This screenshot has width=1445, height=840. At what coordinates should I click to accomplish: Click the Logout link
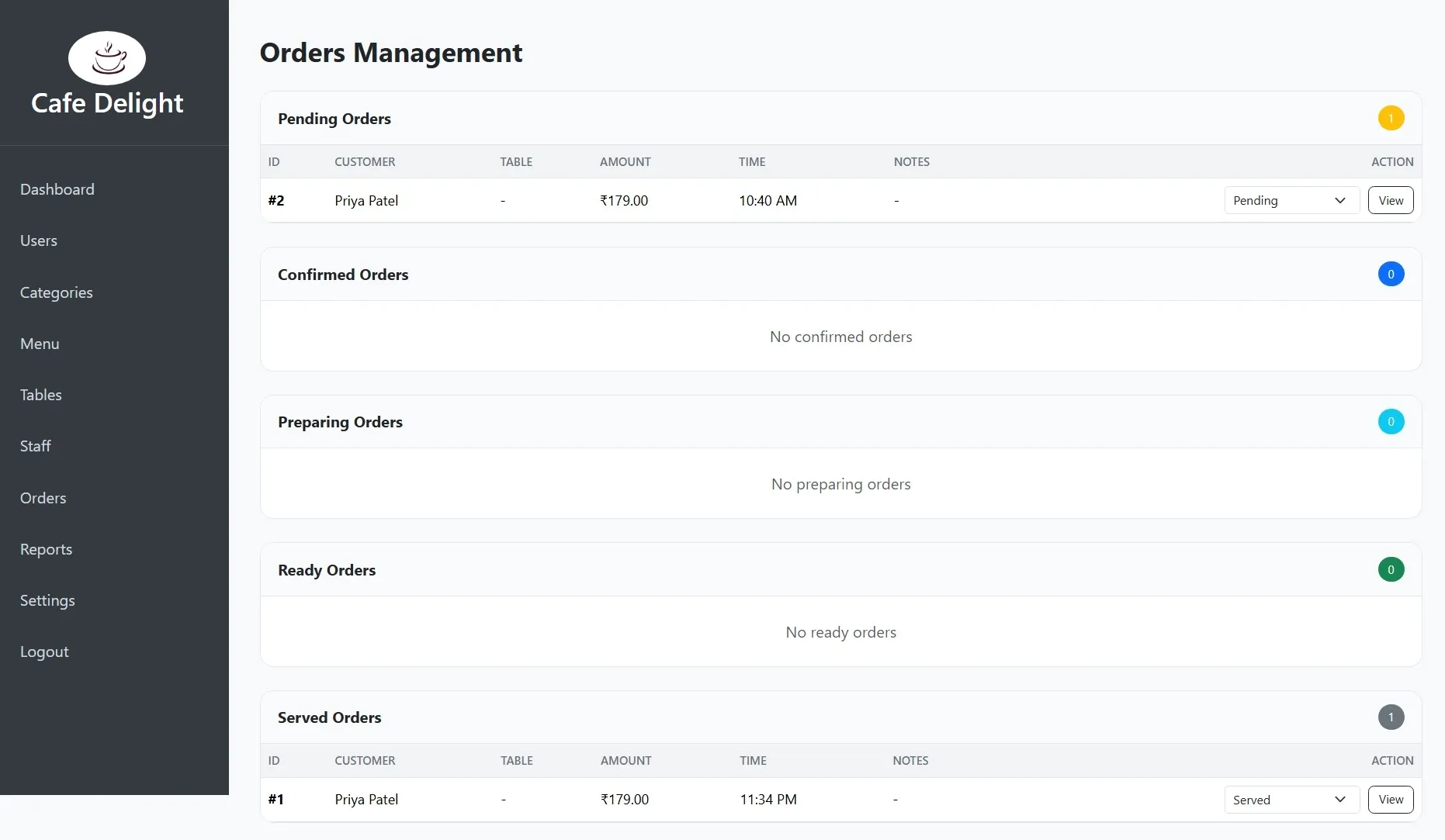click(44, 652)
